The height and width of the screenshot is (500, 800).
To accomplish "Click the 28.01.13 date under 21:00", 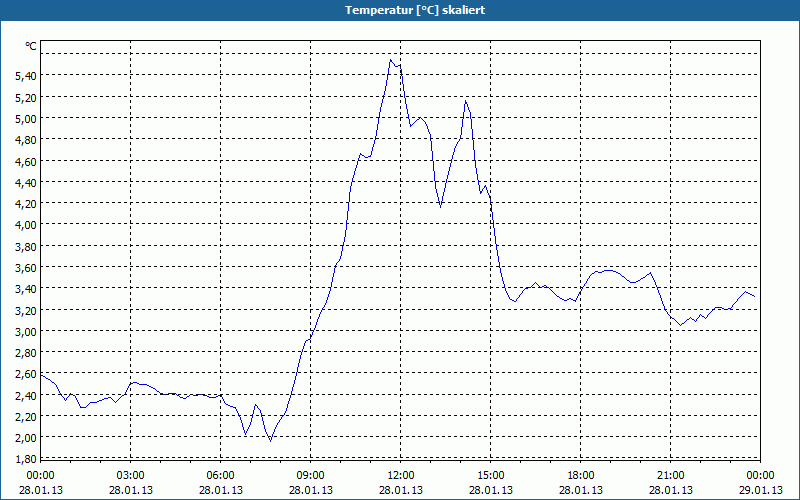I will (x=670, y=490).
